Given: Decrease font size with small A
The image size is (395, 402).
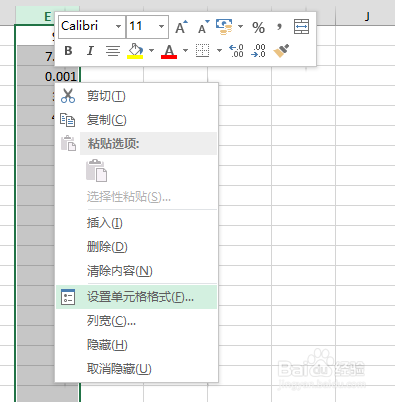Looking at the screenshot, I should tap(203, 27).
